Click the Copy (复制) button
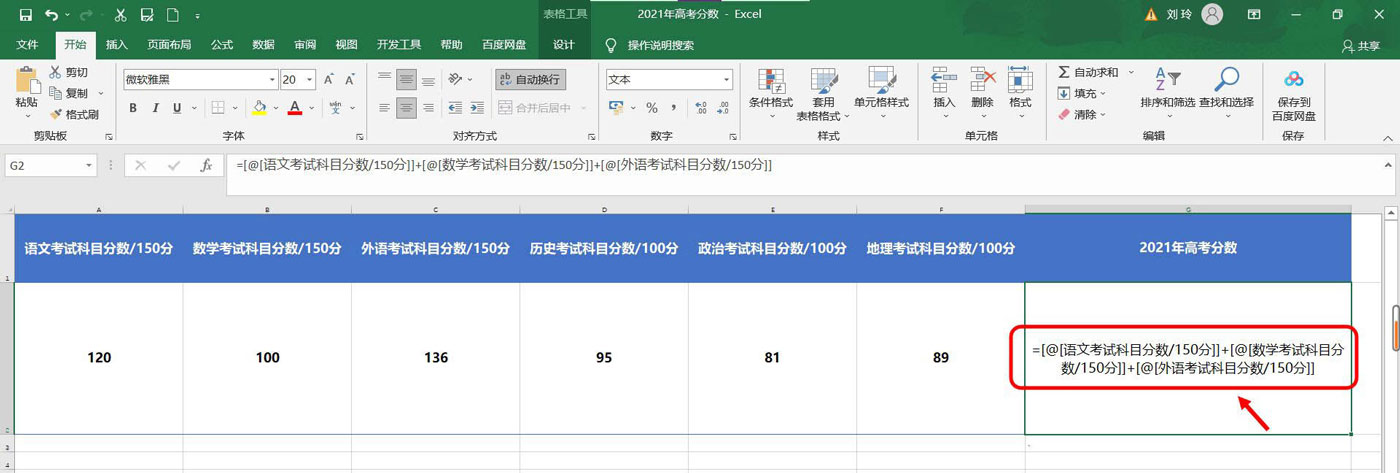 [x=68, y=93]
